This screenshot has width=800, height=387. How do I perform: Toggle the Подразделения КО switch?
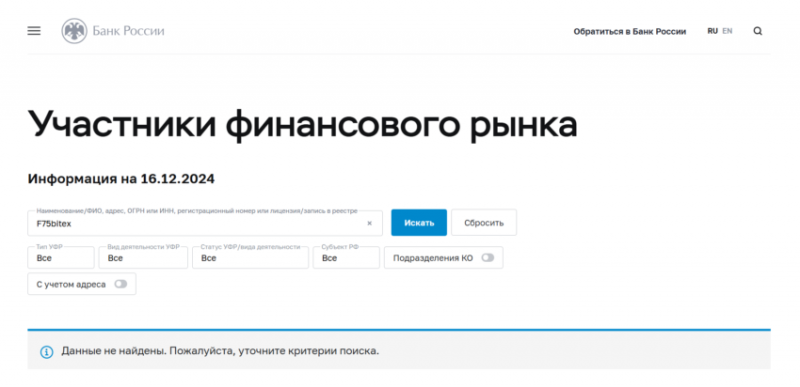pos(488,258)
